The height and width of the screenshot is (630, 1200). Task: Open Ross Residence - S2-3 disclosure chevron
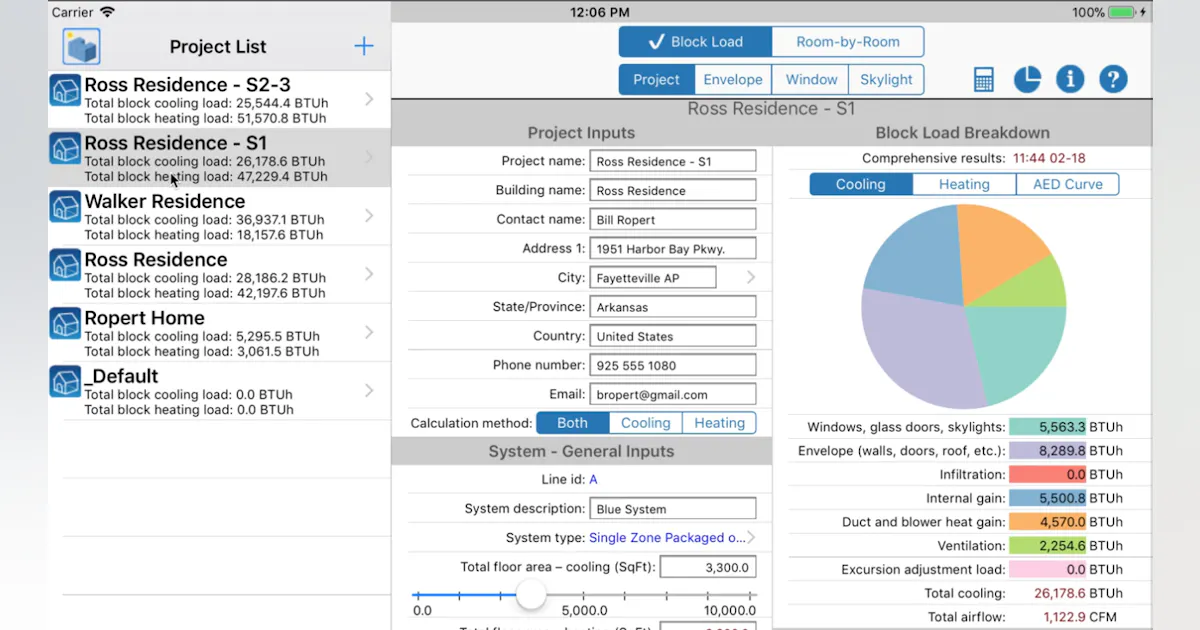click(369, 99)
